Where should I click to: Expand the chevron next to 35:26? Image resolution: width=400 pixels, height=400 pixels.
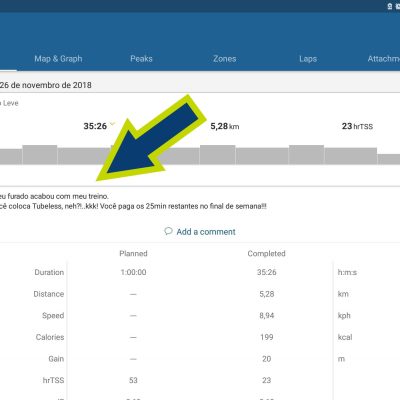pyautogui.click(x=112, y=124)
